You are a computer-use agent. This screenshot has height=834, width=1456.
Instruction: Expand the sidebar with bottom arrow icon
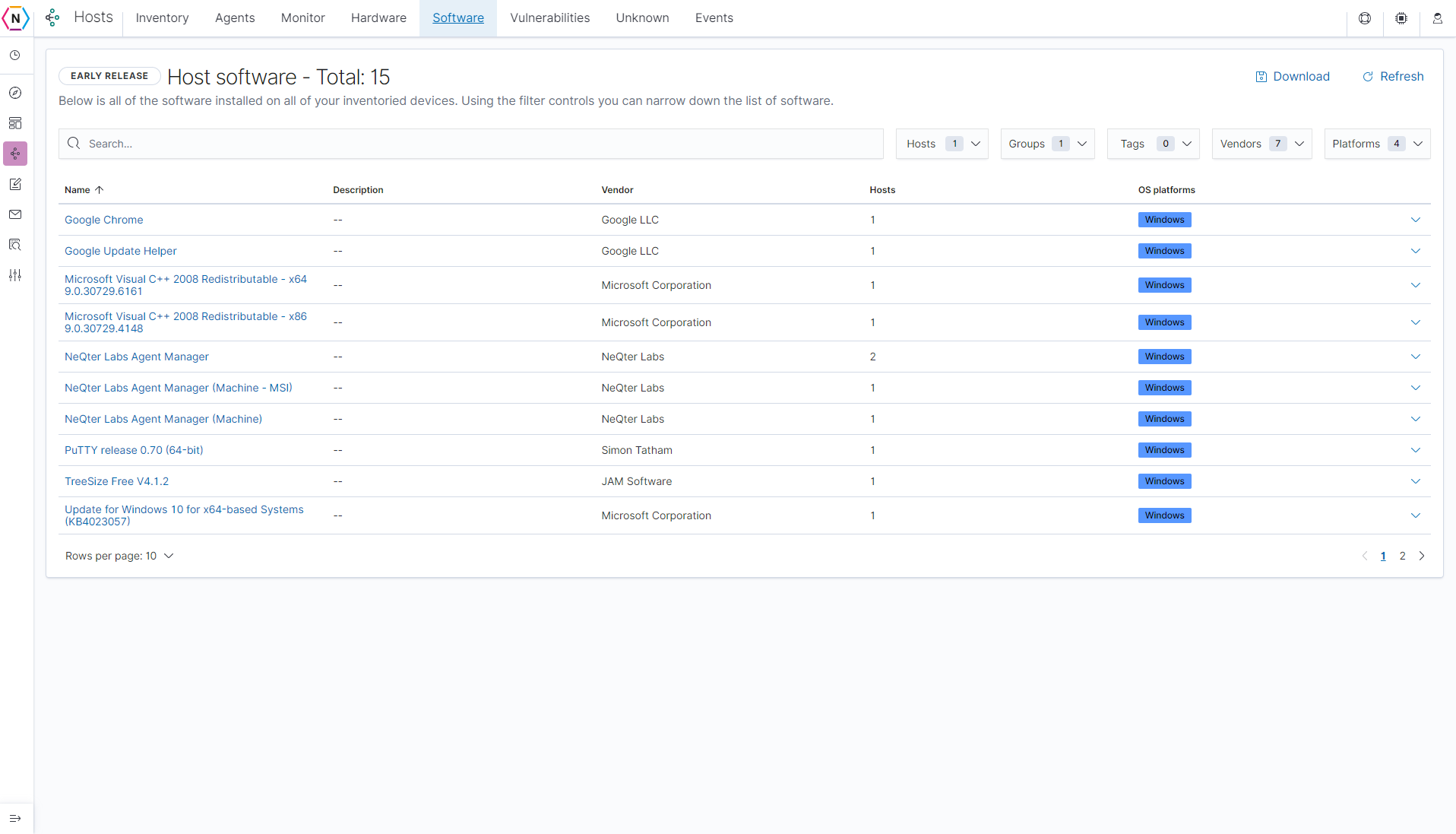[x=15, y=818]
